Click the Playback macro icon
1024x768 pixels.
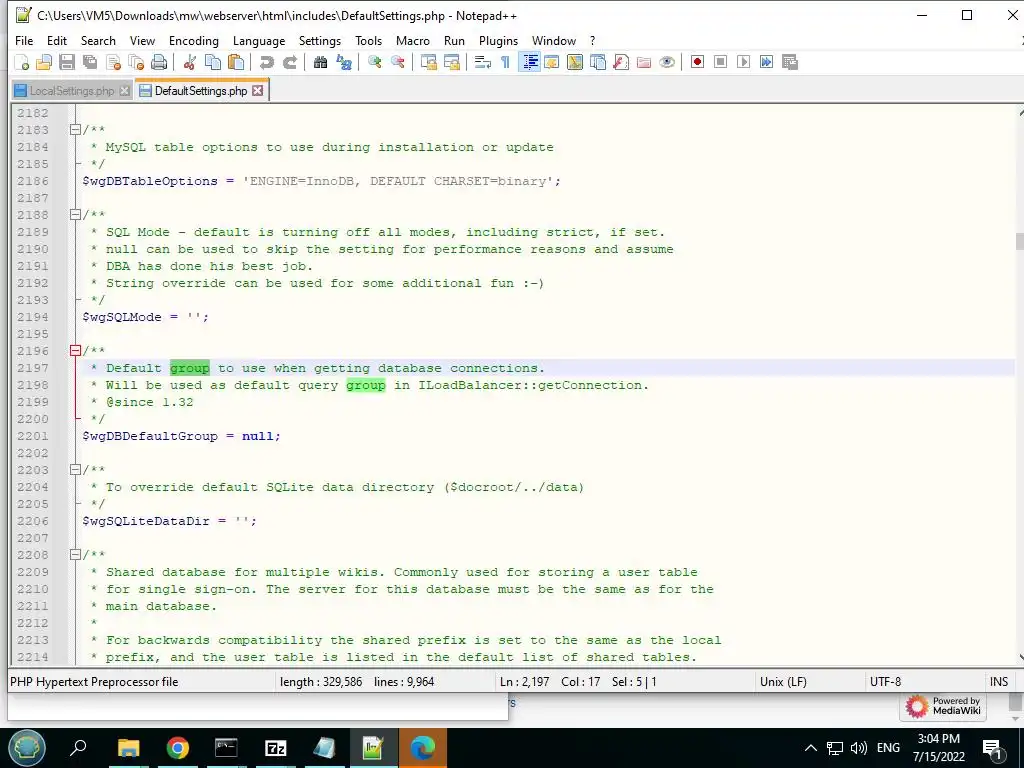click(743, 62)
